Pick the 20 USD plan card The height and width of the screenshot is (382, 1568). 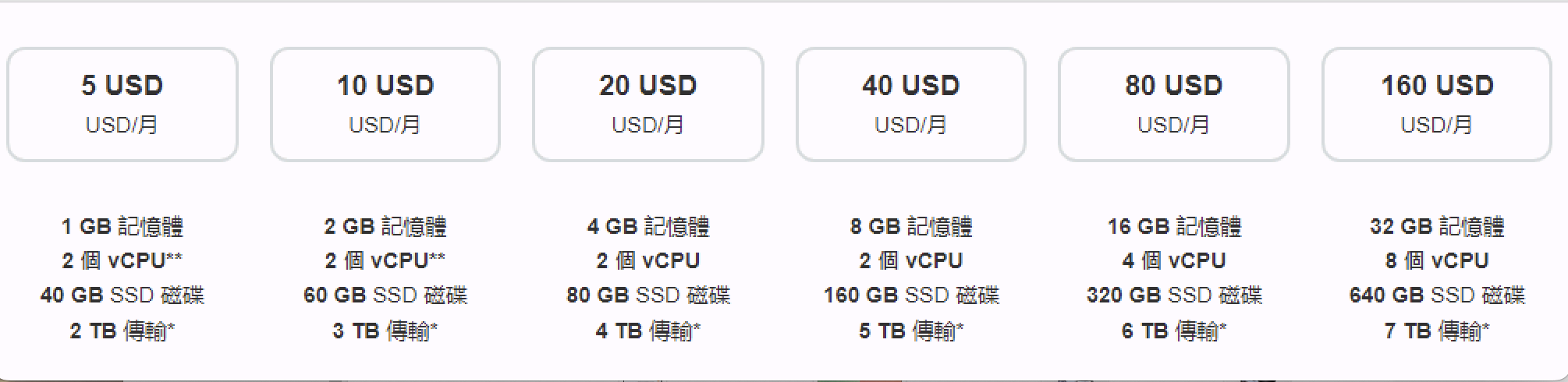pyautogui.click(x=647, y=104)
